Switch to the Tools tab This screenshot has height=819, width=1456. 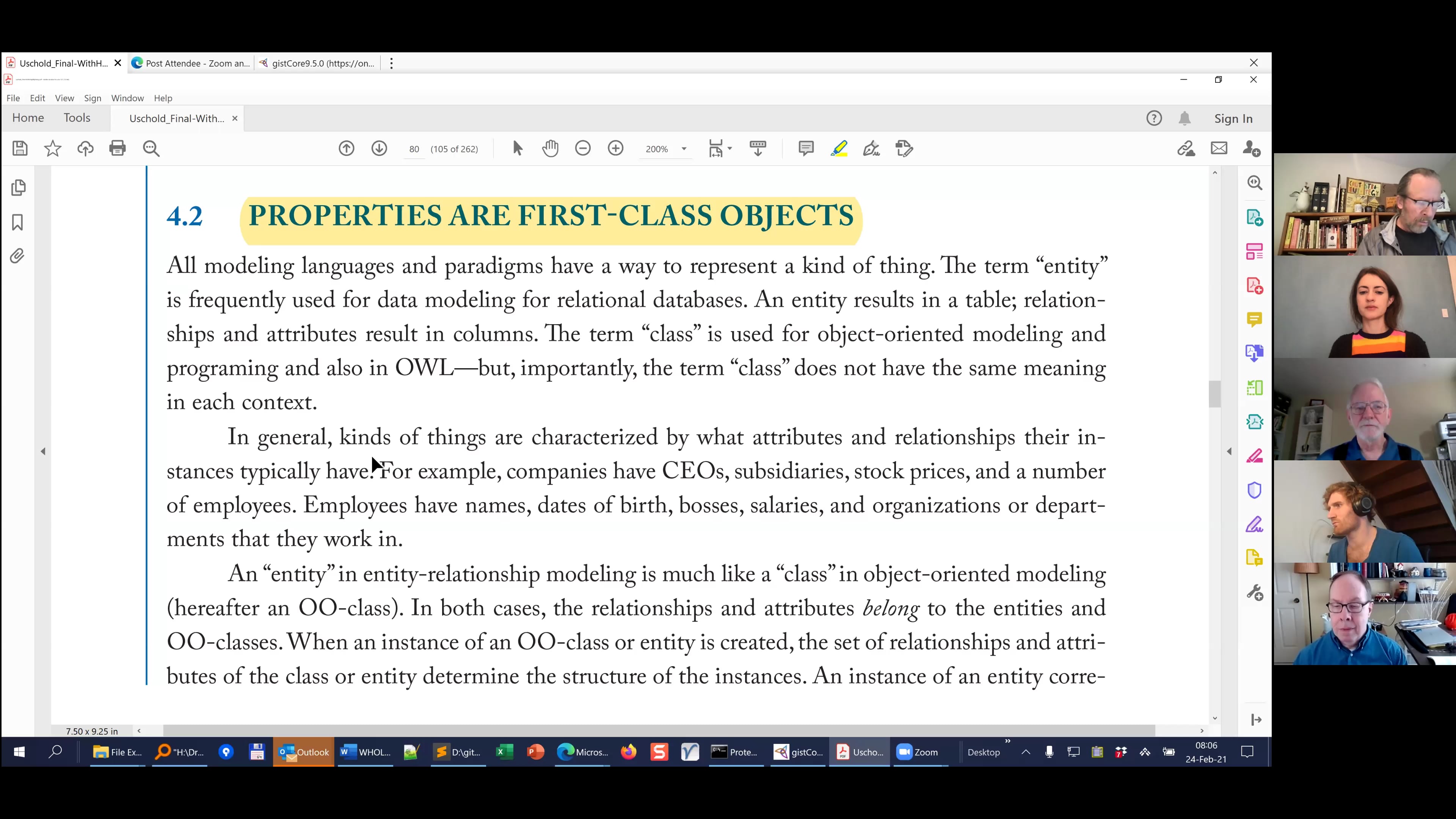[x=77, y=118]
